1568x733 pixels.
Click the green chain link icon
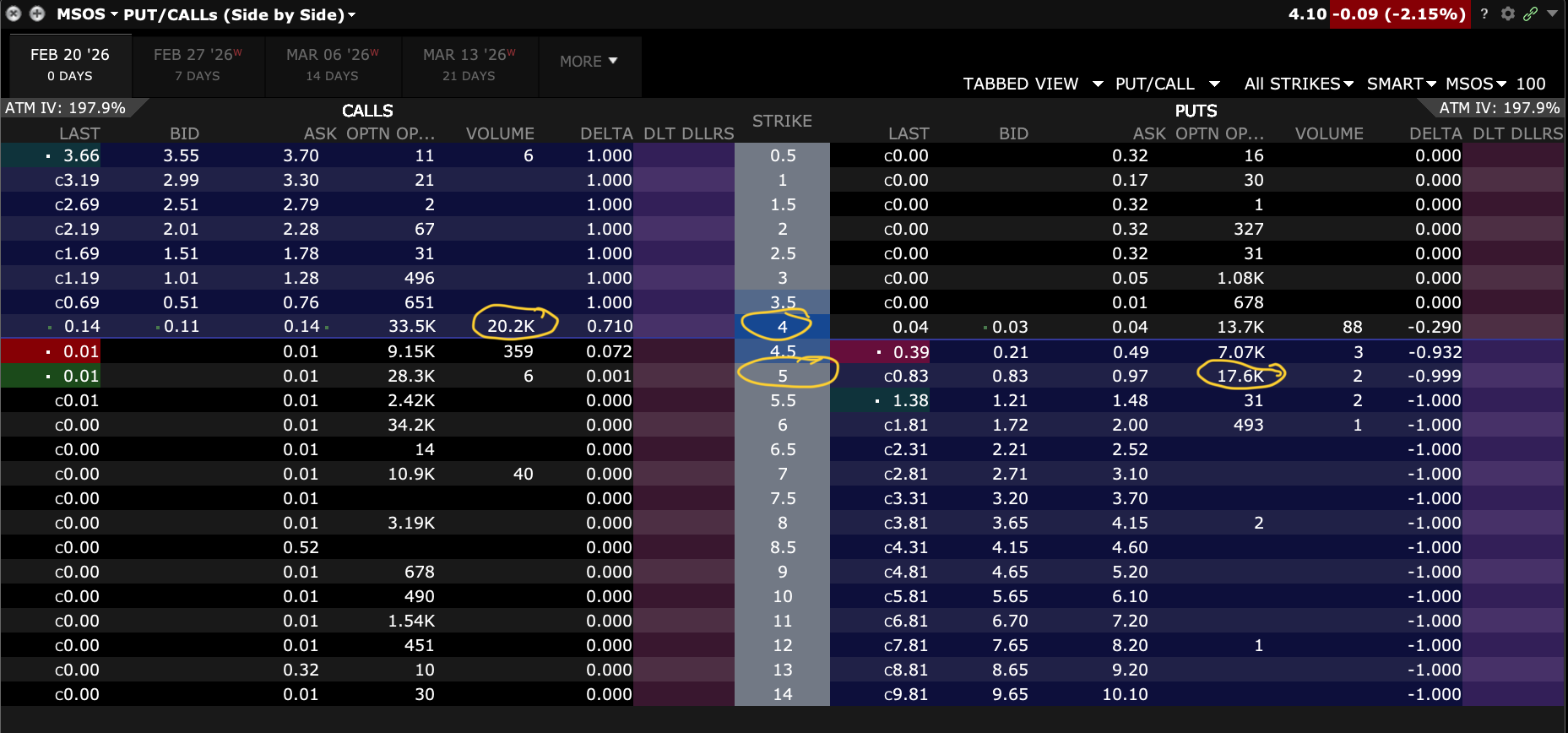coord(1530,14)
